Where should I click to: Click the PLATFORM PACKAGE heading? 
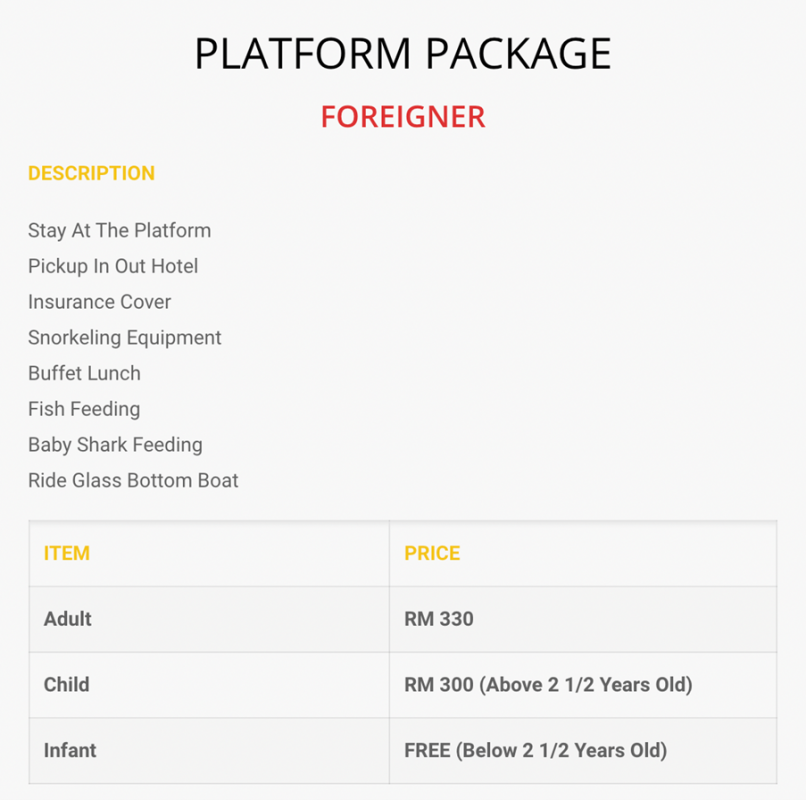tap(402, 53)
